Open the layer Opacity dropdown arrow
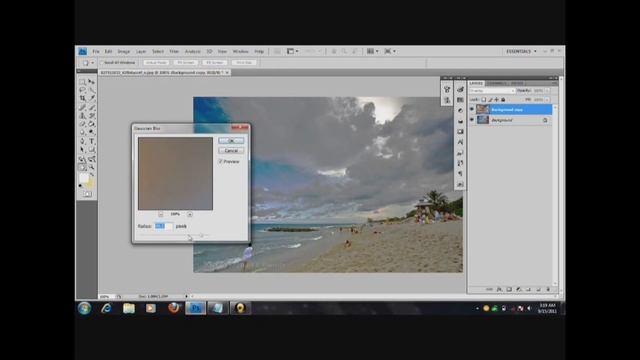The height and width of the screenshot is (360, 640). [547, 91]
